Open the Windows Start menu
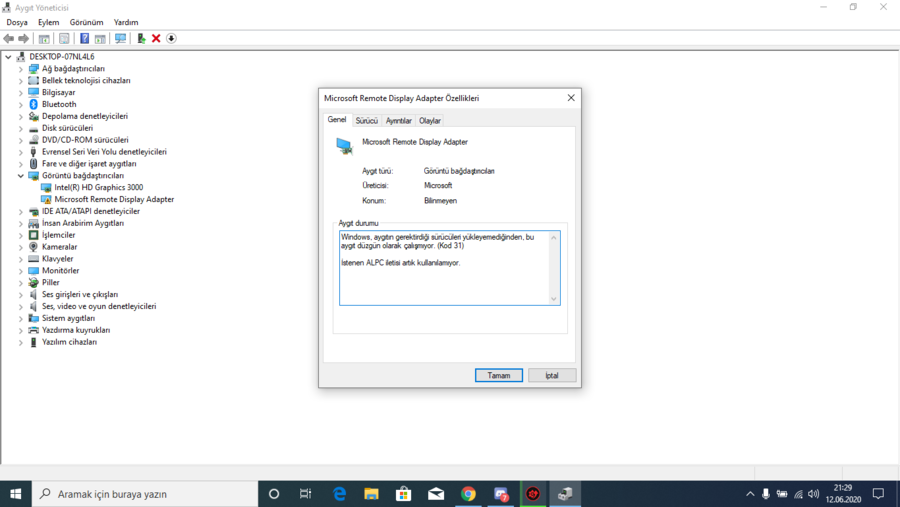Screen dimensions: 900x507 point(15,494)
